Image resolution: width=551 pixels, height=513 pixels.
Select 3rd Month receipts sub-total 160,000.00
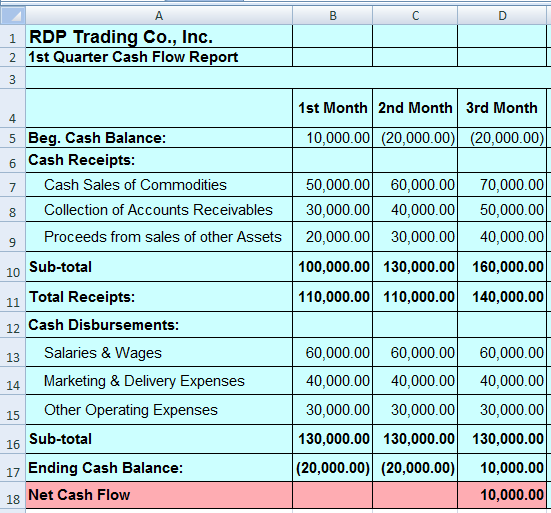tap(502, 267)
